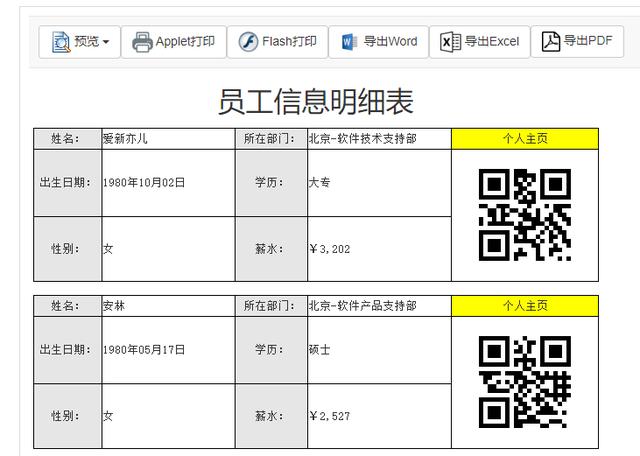Screen dimensions: 640x456
Task: Export report via 导出PDF label
Action: [x=588, y=41]
